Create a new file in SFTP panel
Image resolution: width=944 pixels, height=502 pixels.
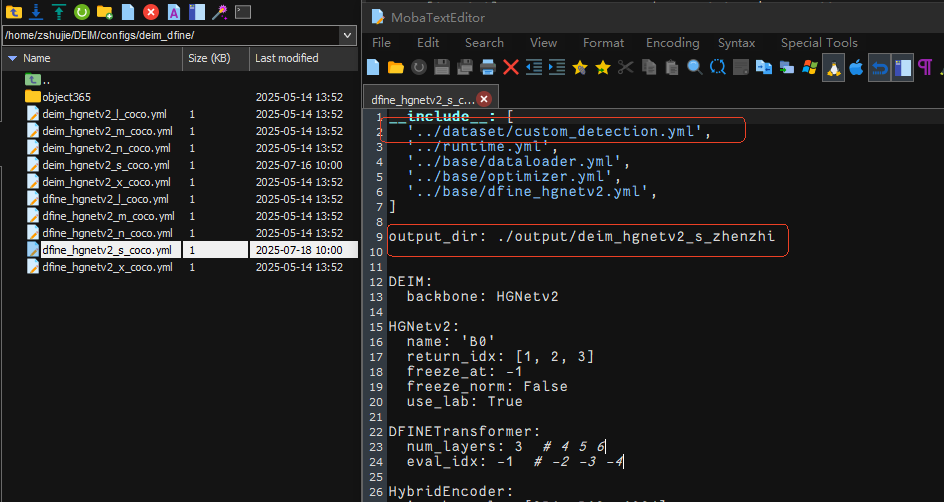[128, 11]
